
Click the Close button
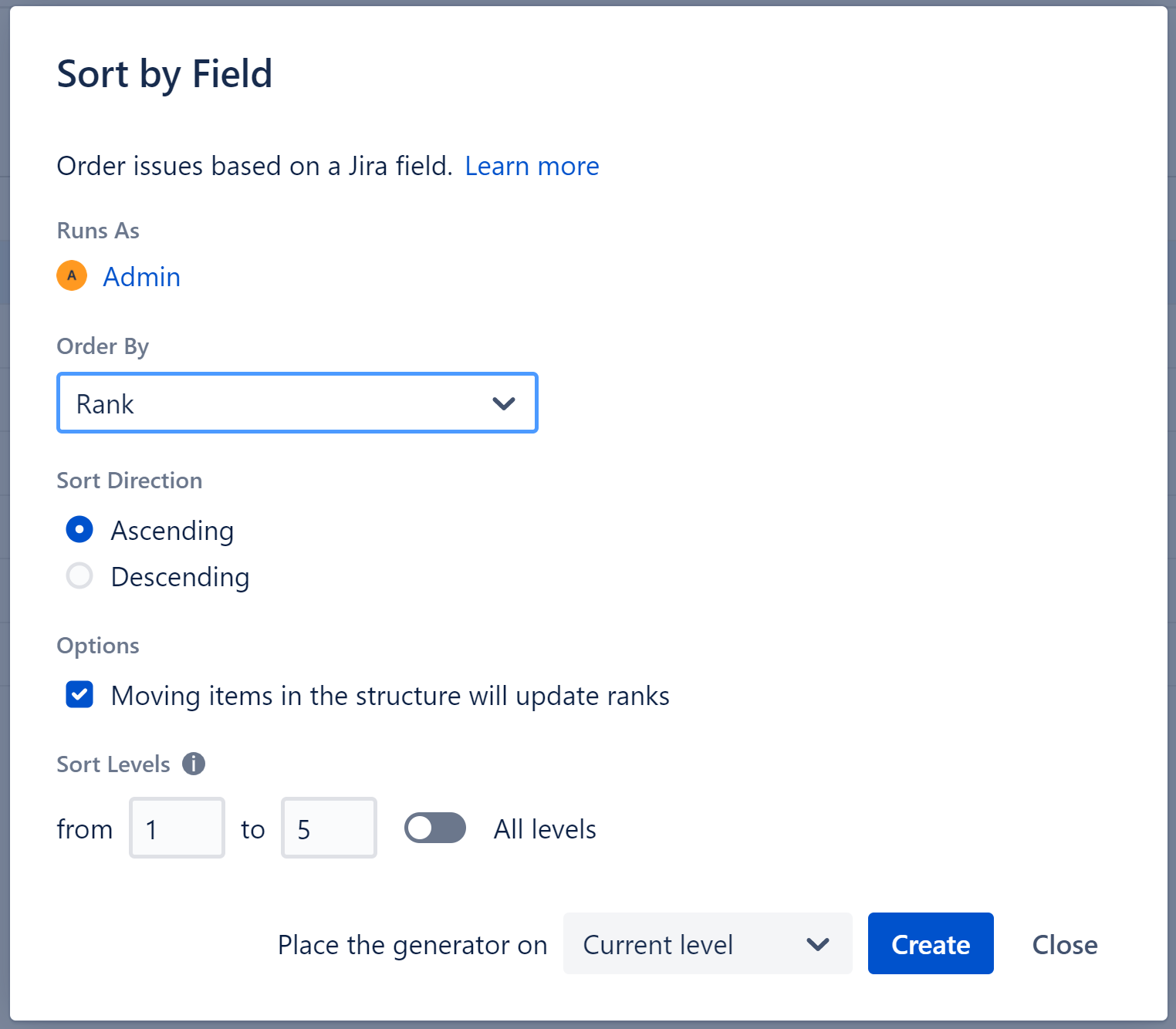click(1064, 944)
